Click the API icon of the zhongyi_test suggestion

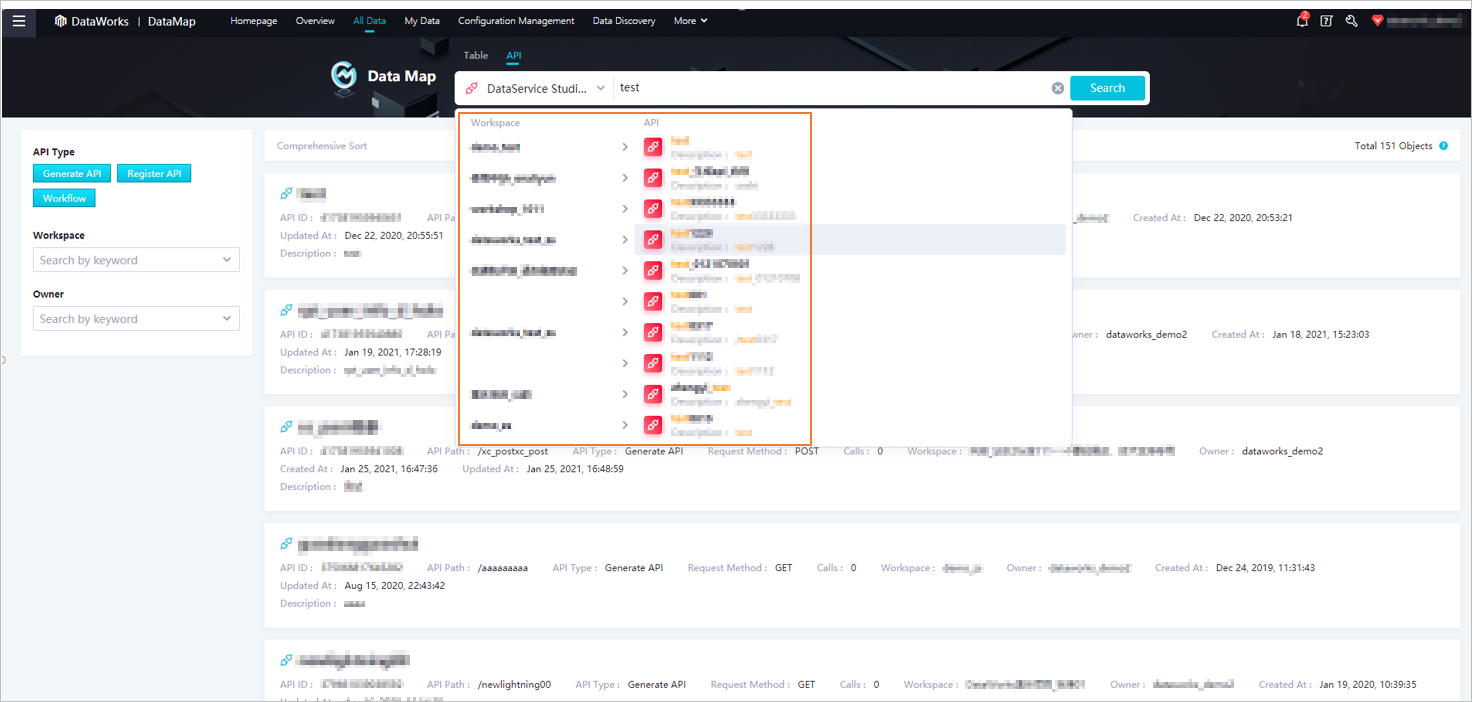click(x=653, y=394)
